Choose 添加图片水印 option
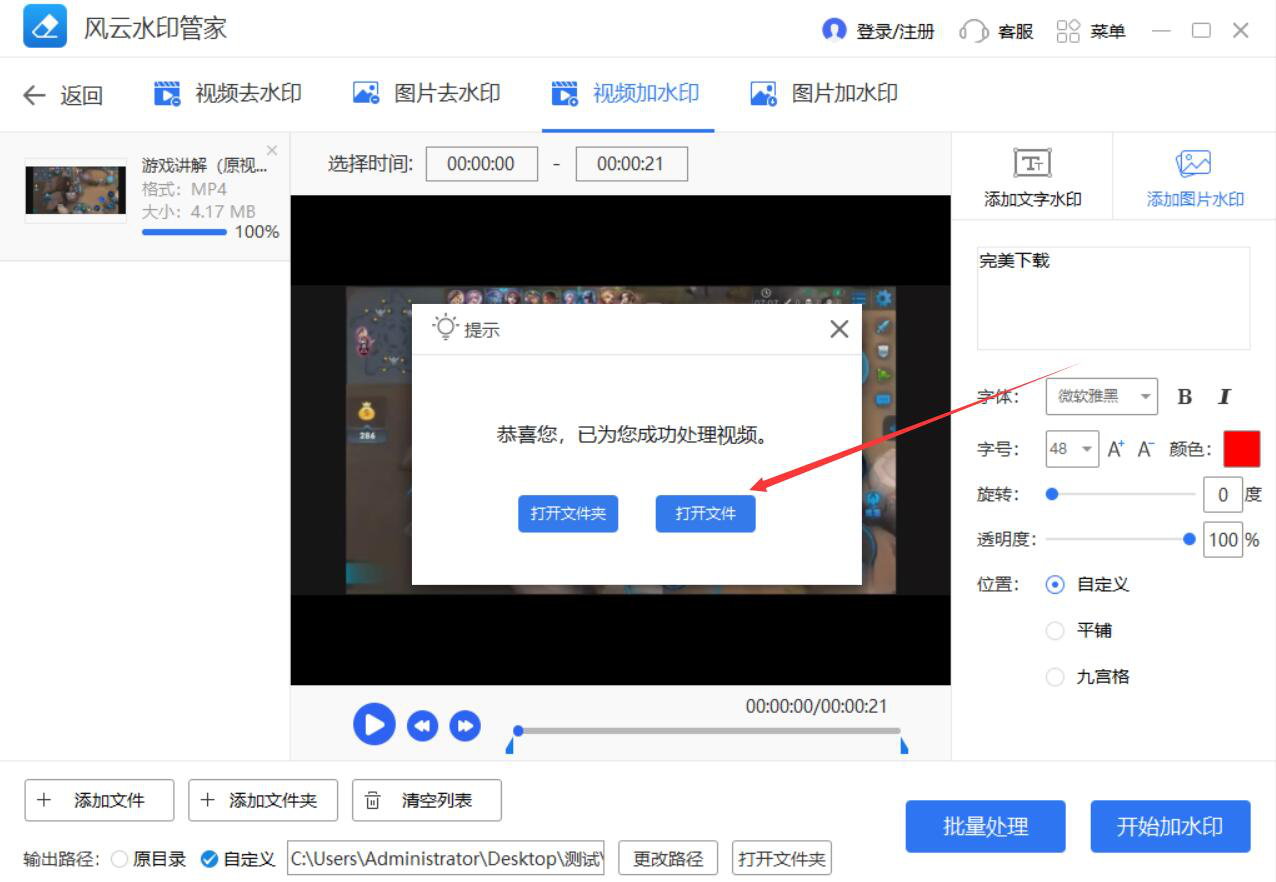The height and width of the screenshot is (882, 1276). pos(1195,178)
